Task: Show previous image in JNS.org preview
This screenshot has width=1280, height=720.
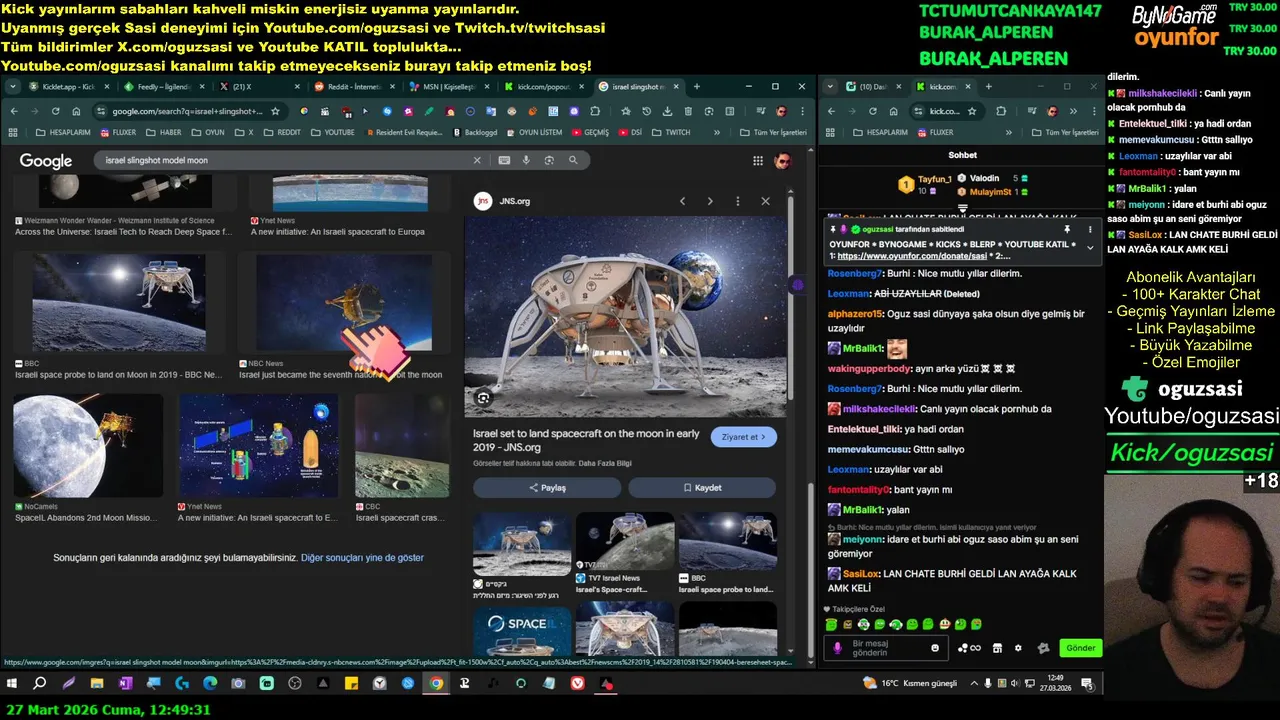Action: pos(683,201)
